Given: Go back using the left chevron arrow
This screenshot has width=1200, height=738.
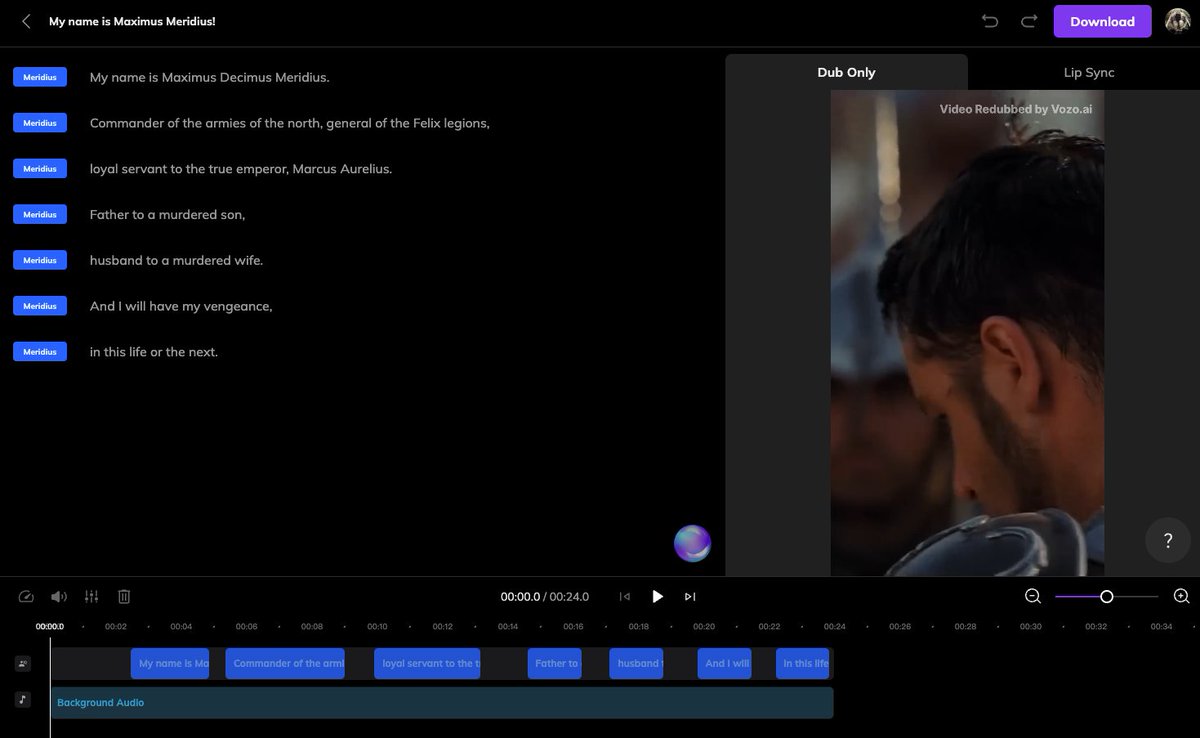Looking at the screenshot, I should (x=26, y=21).
